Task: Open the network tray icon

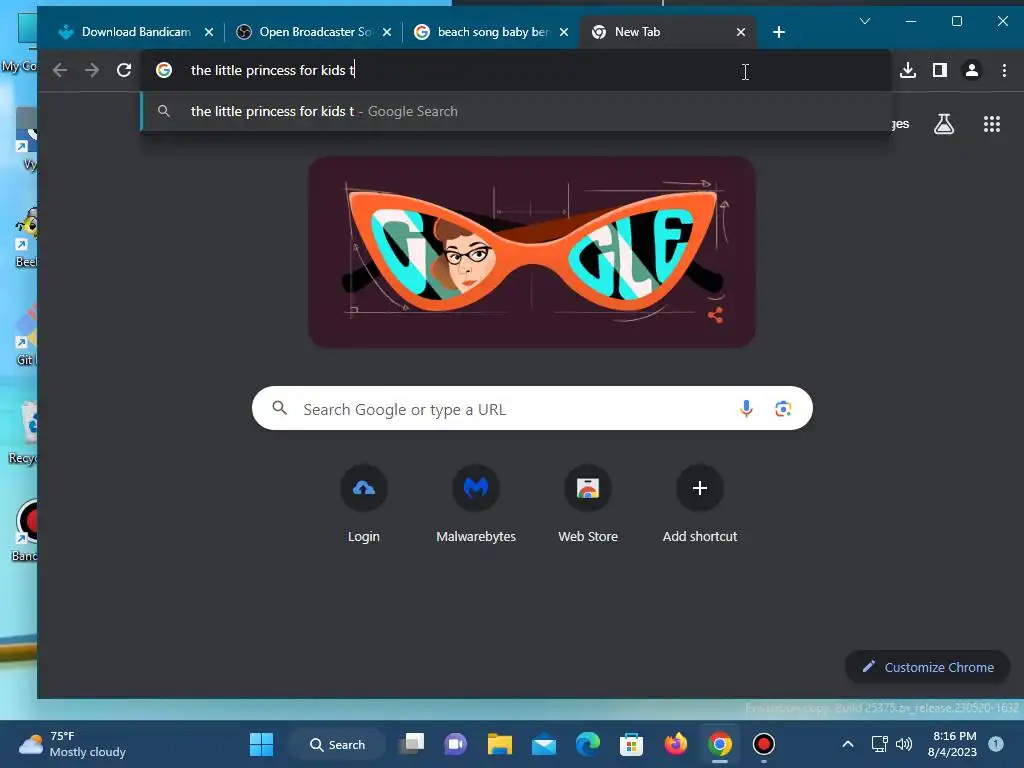Action: [880, 744]
